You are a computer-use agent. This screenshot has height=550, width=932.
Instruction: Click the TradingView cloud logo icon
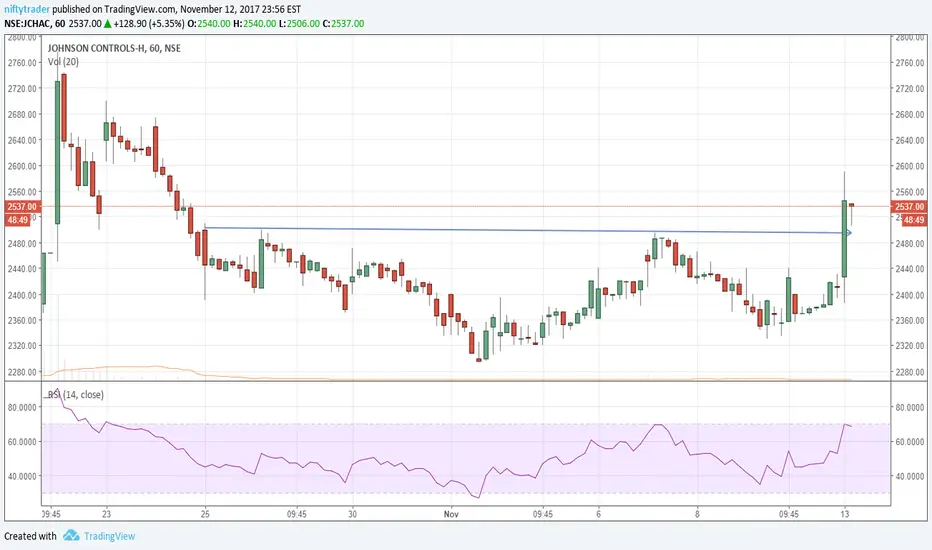pos(71,535)
